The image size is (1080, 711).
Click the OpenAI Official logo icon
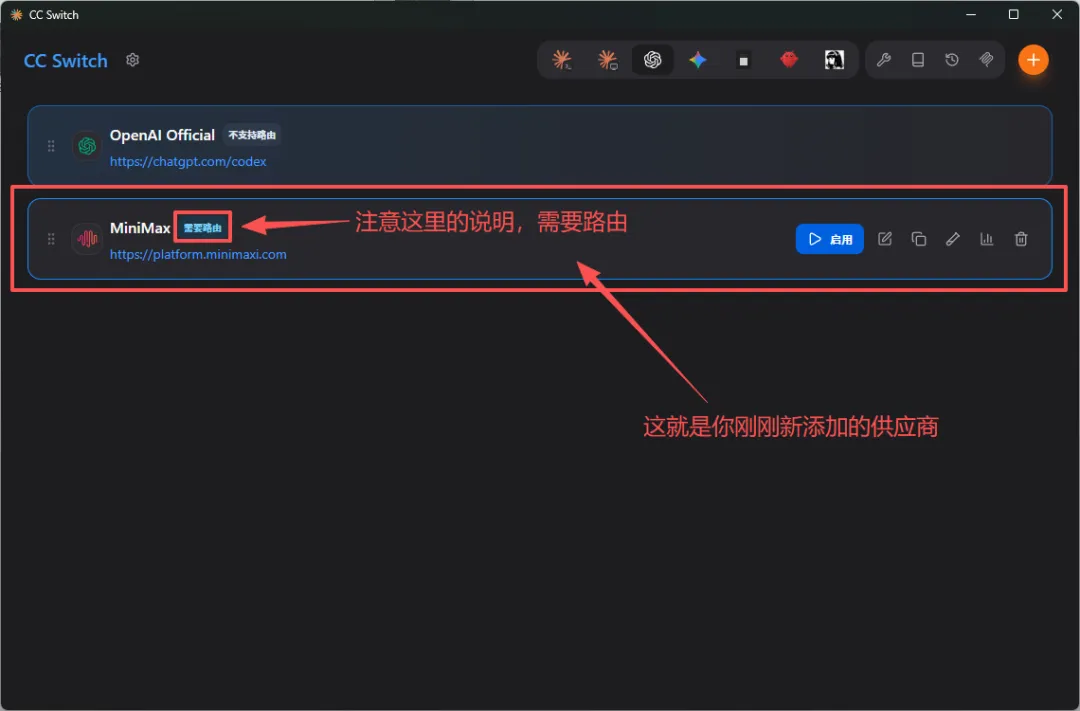tap(87, 146)
